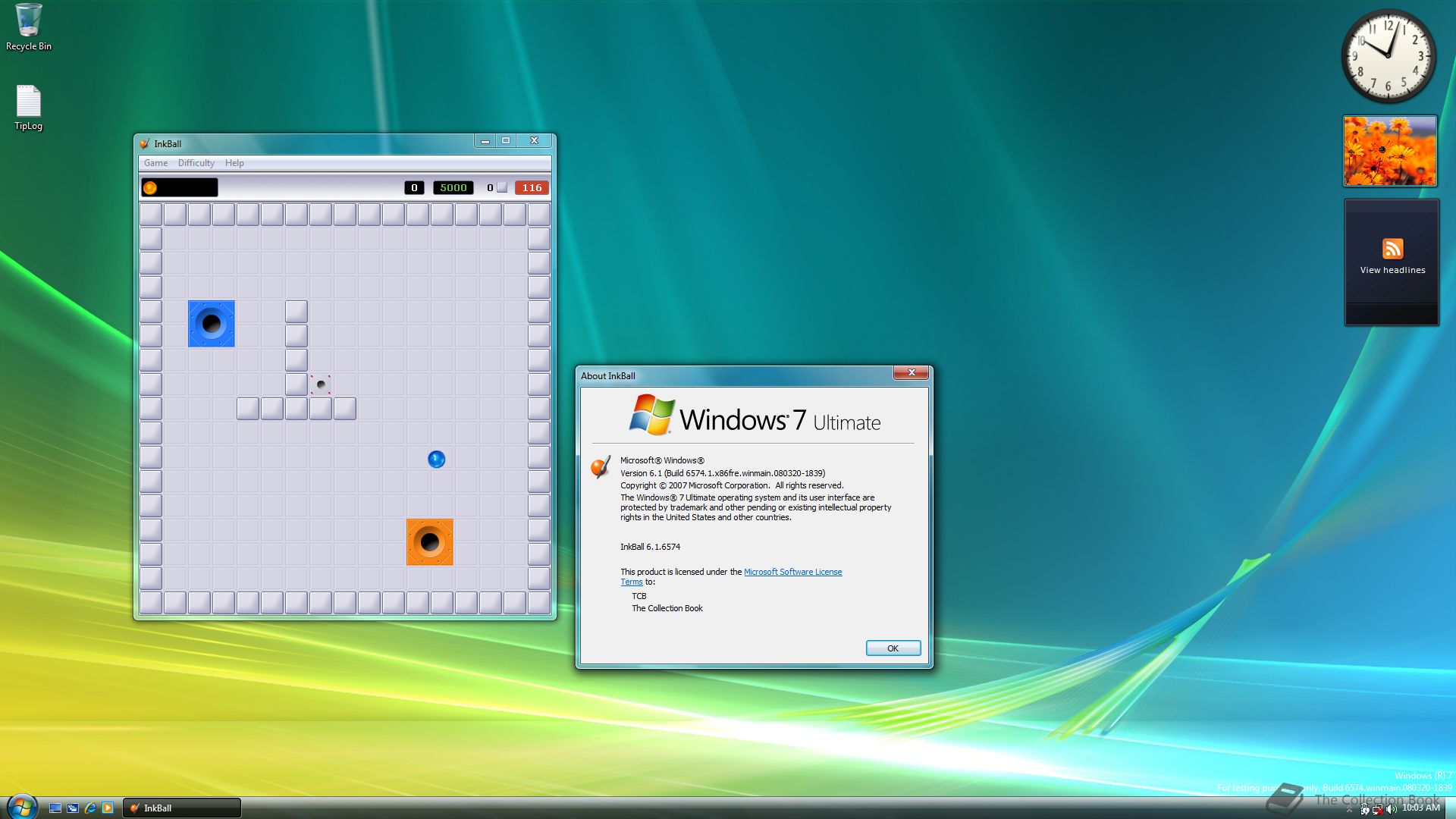1456x819 pixels.
Task: Open the Difficulty menu
Action: [x=196, y=163]
